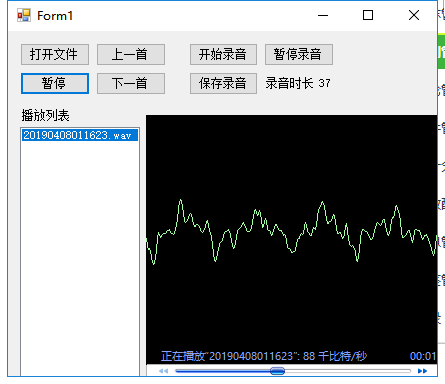Start recording with 开始录音 button
This screenshot has width=445, height=384.
[x=223, y=54]
